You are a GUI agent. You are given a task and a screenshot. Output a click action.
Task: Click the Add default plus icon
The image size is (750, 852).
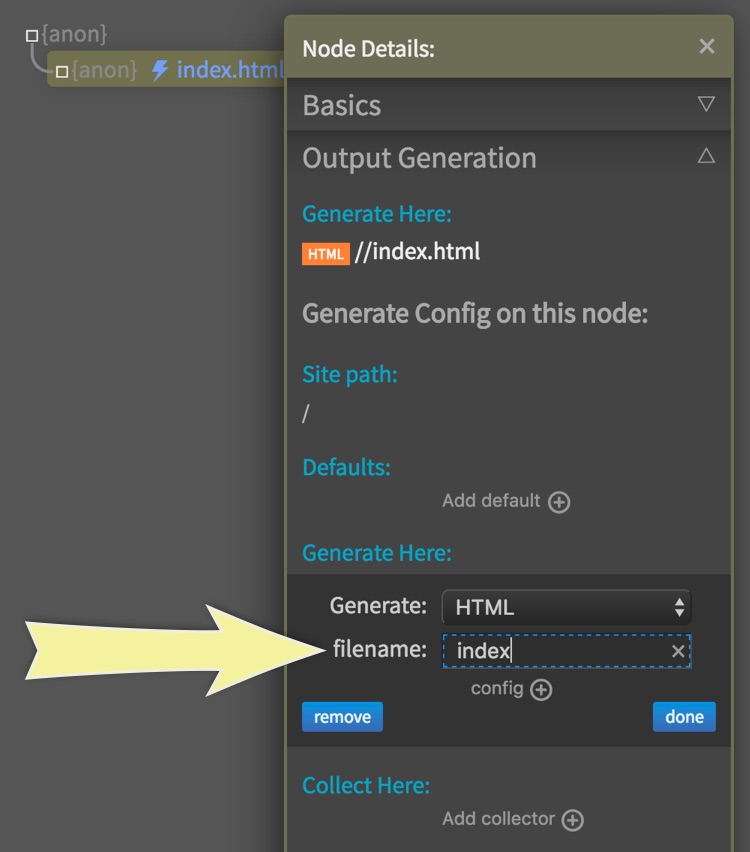[x=560, y=502]
